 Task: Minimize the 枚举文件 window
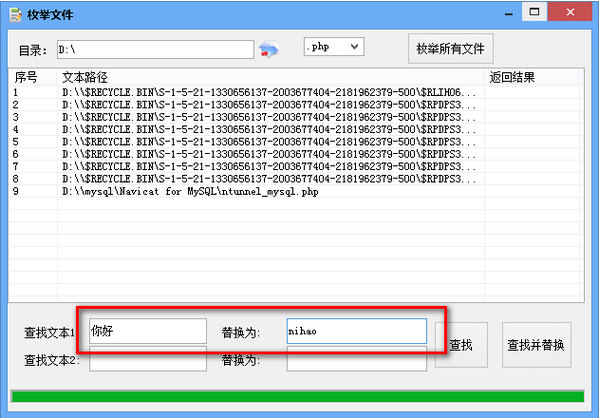point(509,12)
